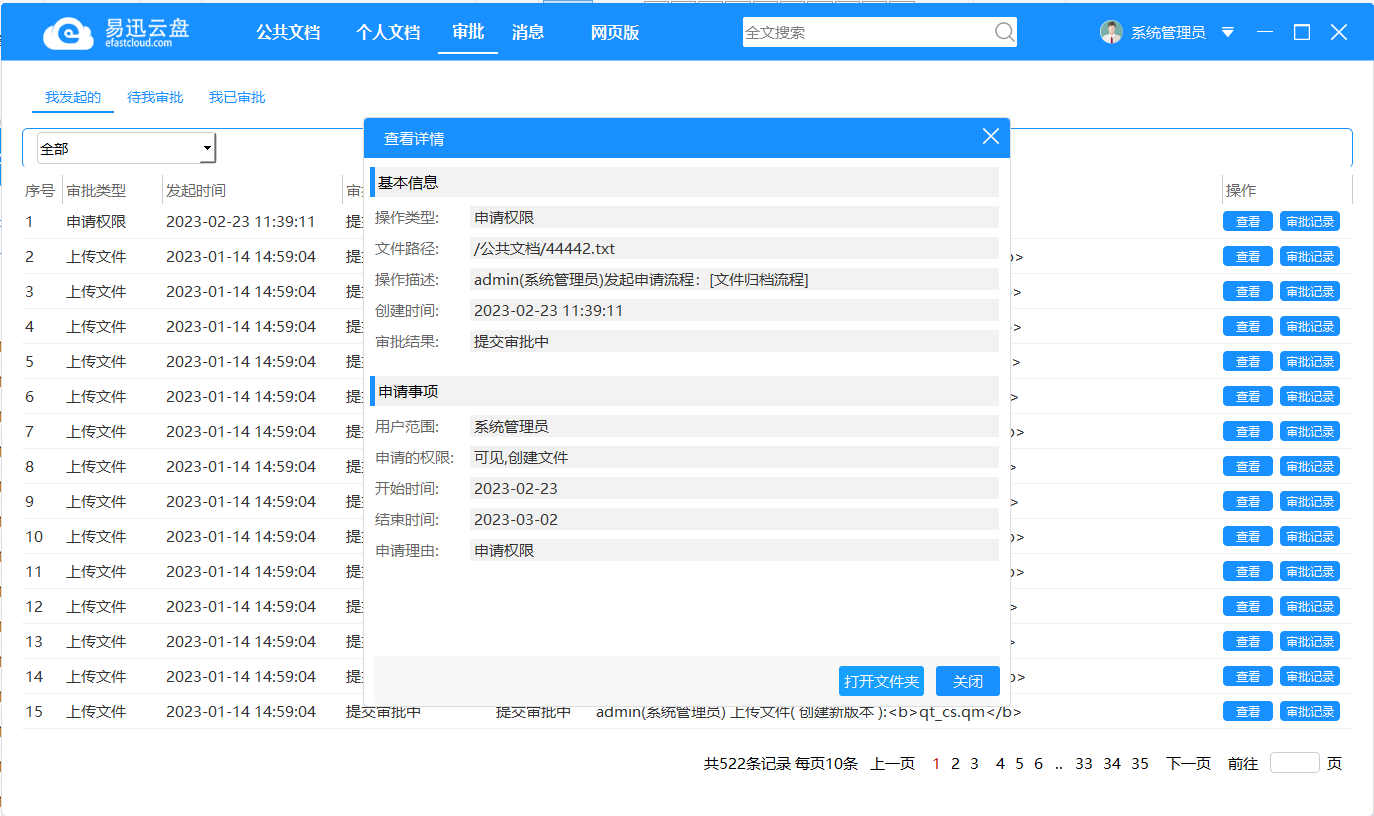Screen dimensions: 1374x816
Task: Click the 关闭 button in dialog
Action: pos(968,681)
